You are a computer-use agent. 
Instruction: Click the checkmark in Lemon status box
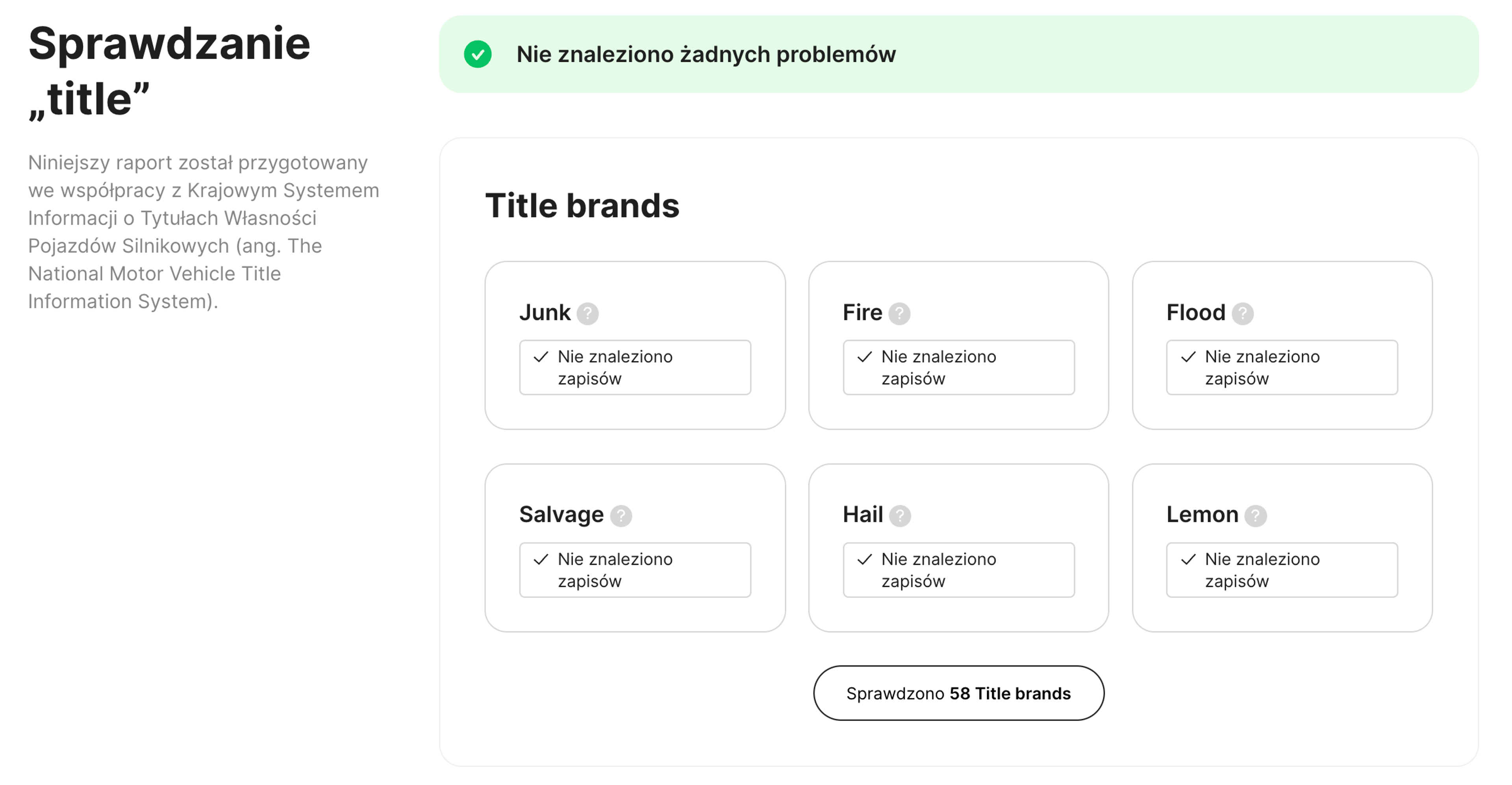(1188, 559)
